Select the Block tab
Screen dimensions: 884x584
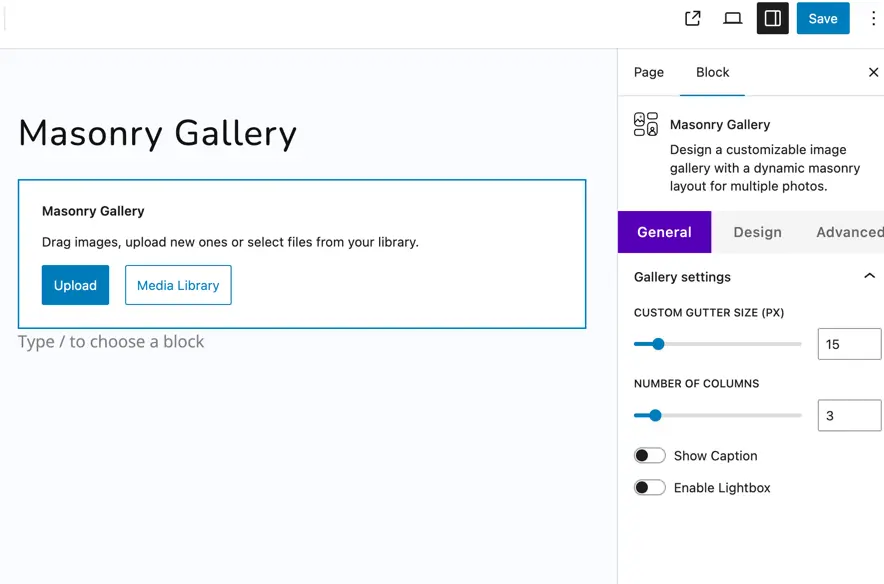[712, 72]
